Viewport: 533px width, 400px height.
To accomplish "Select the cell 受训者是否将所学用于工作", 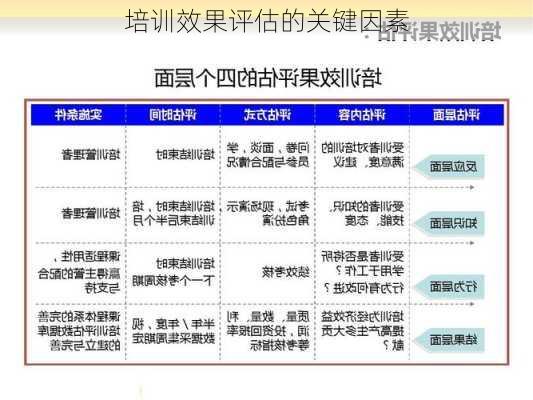I will point(363,264).
